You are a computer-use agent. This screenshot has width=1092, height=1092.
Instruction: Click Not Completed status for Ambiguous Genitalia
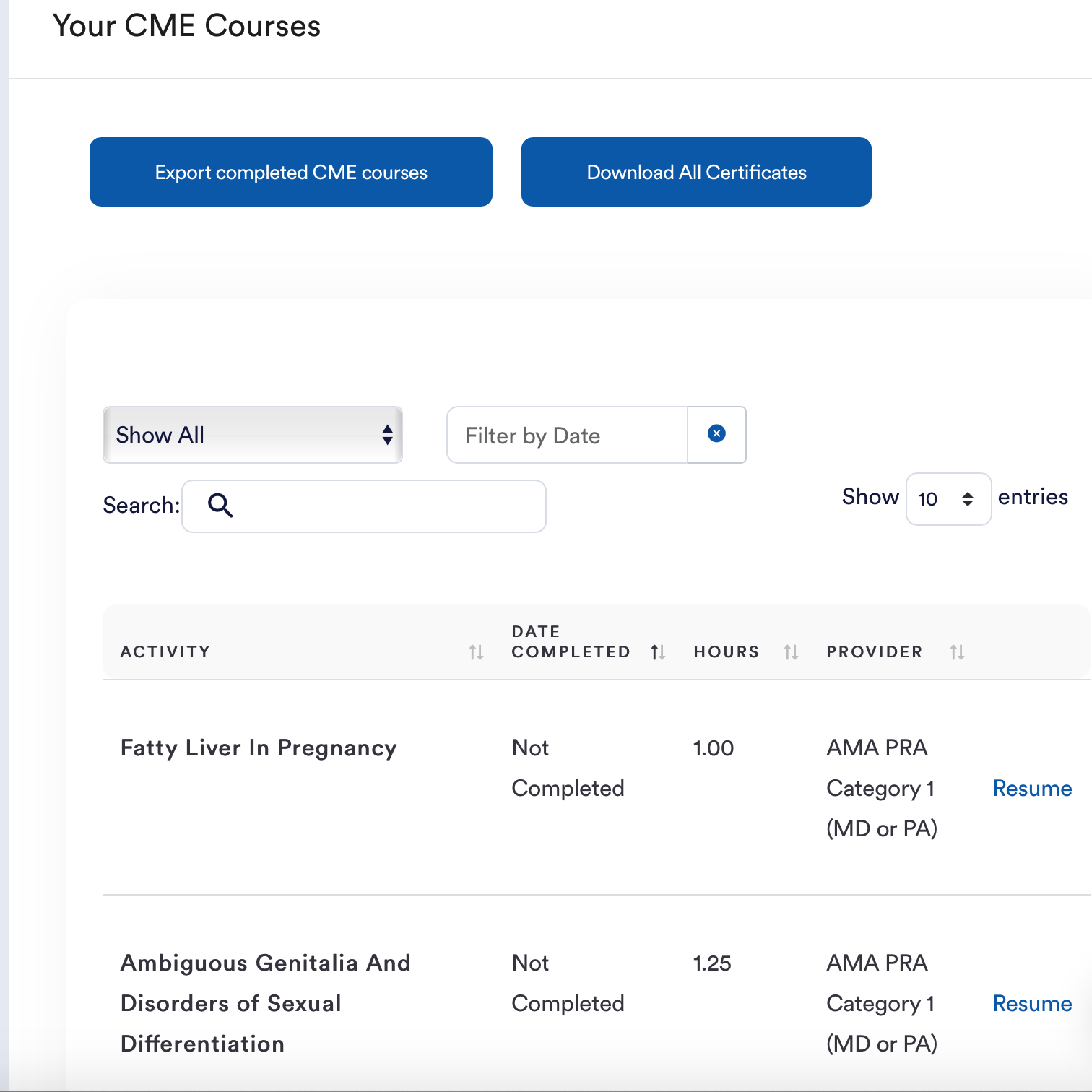coord(568,983)
